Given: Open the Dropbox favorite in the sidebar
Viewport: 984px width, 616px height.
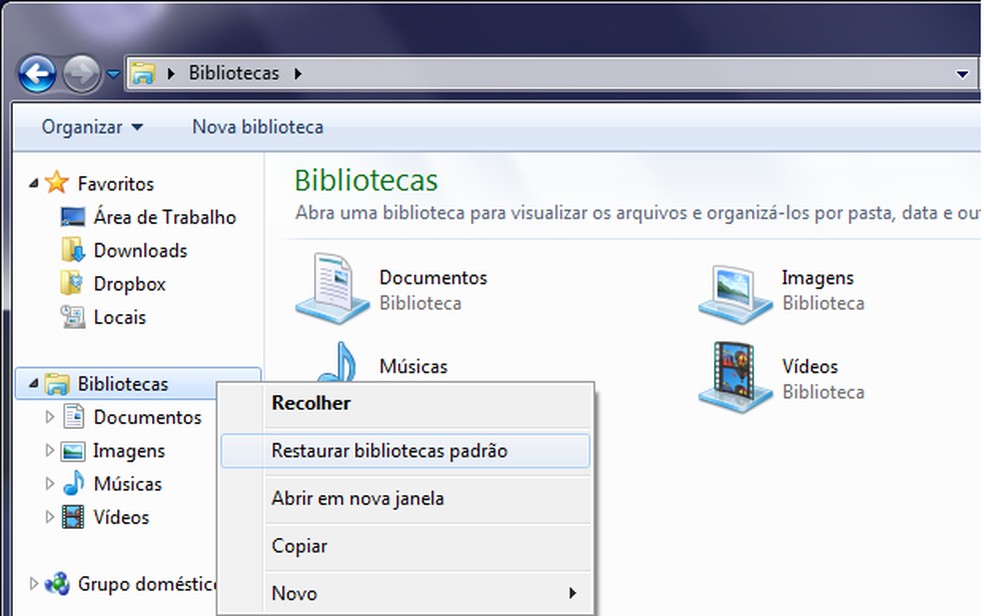Looking at the screenshot, I should (128, 284).
